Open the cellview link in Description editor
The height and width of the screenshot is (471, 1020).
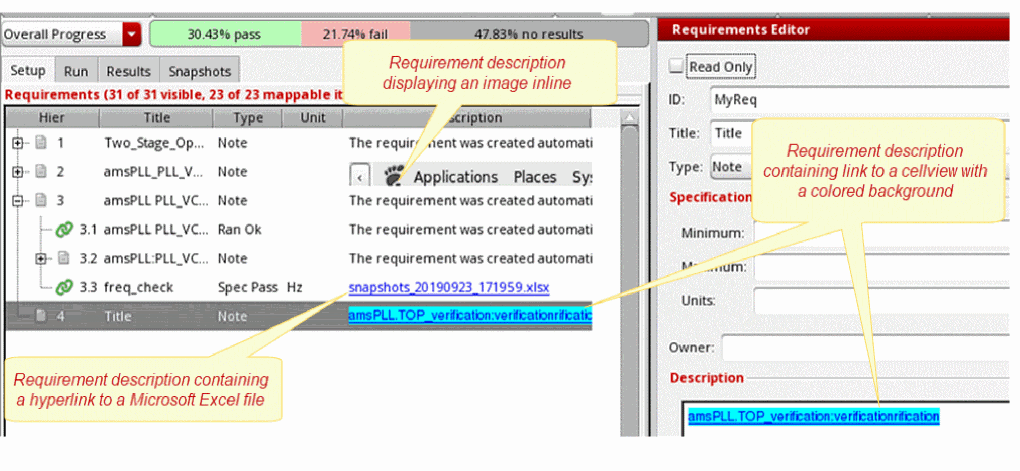click(813, 416)
